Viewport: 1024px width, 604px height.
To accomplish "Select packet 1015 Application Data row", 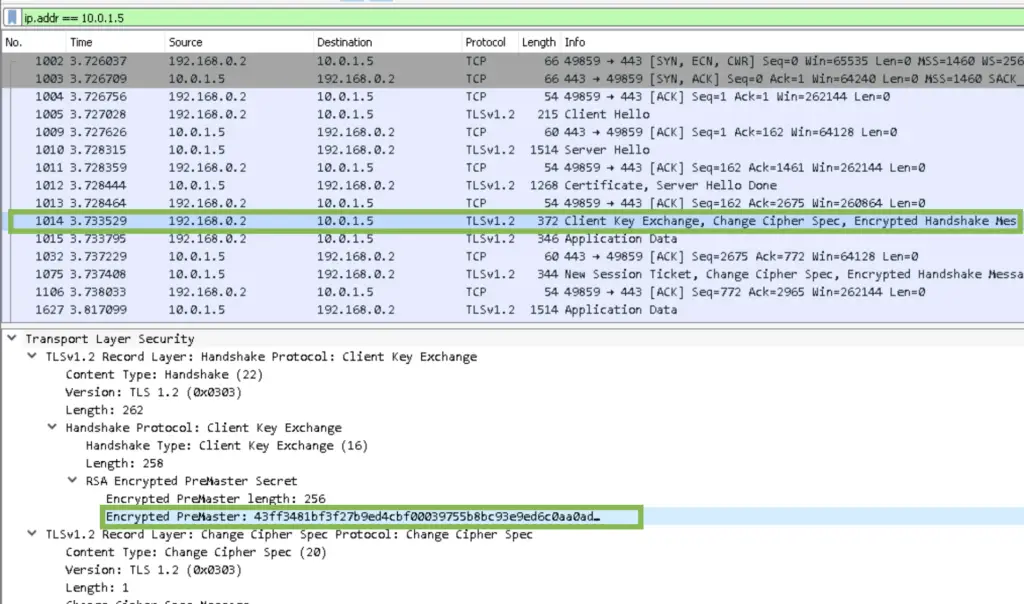I will (513, 238).
